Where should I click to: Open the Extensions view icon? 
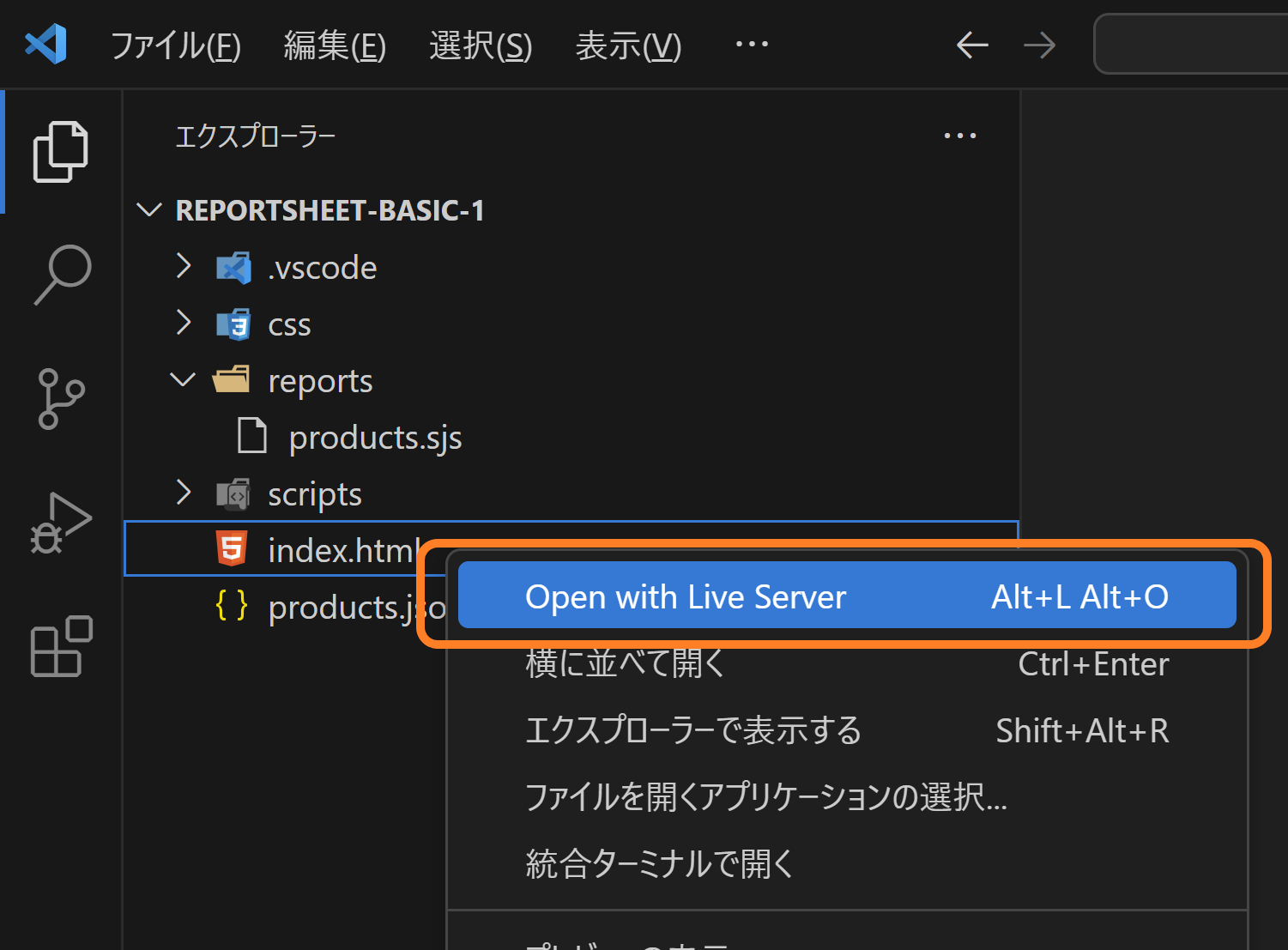point(61,646)
